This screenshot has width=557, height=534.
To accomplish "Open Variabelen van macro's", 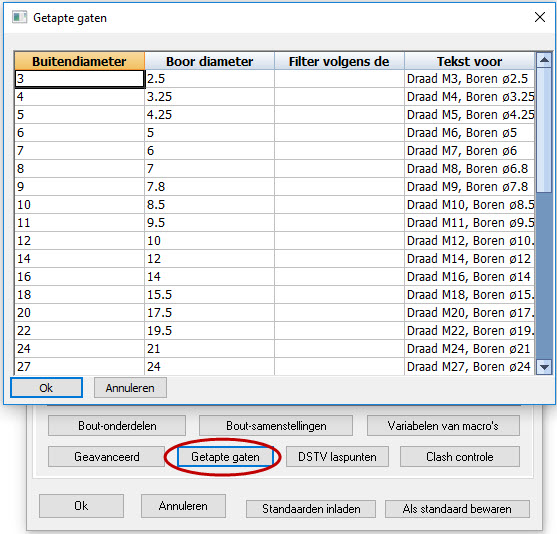I will tap(443, 425).
